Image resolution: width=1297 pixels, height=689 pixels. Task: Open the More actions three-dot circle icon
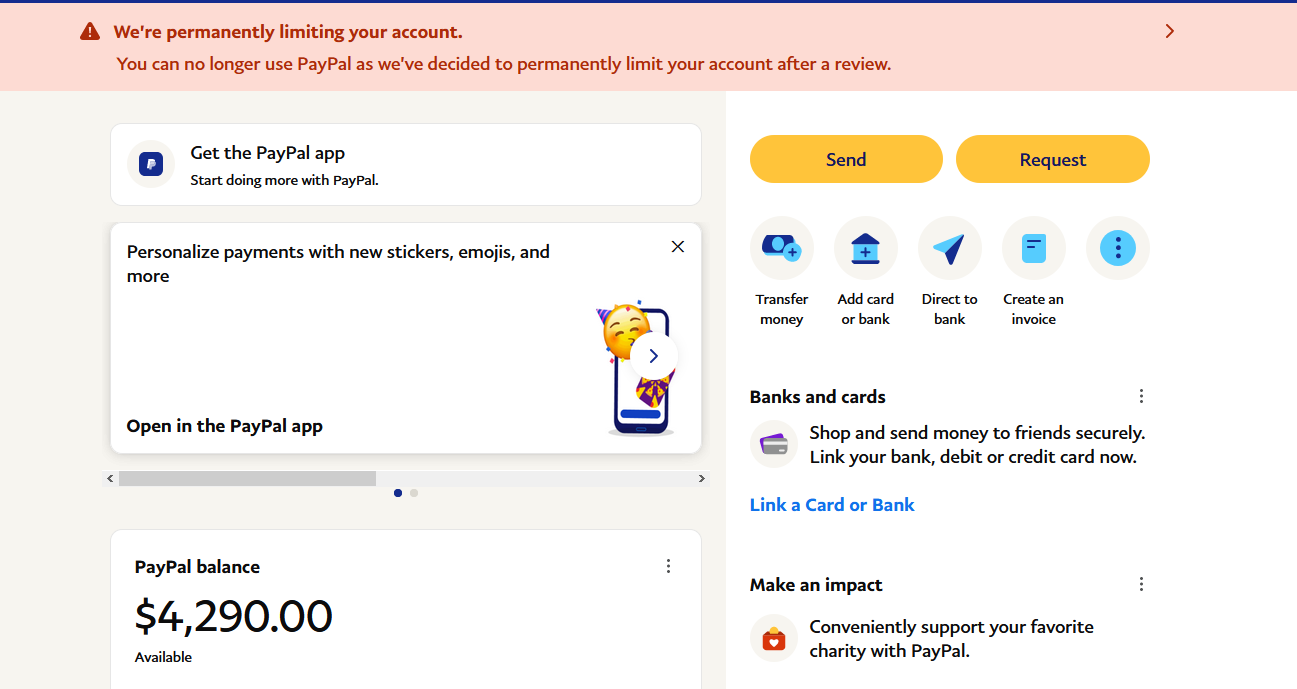point(1118,248)
